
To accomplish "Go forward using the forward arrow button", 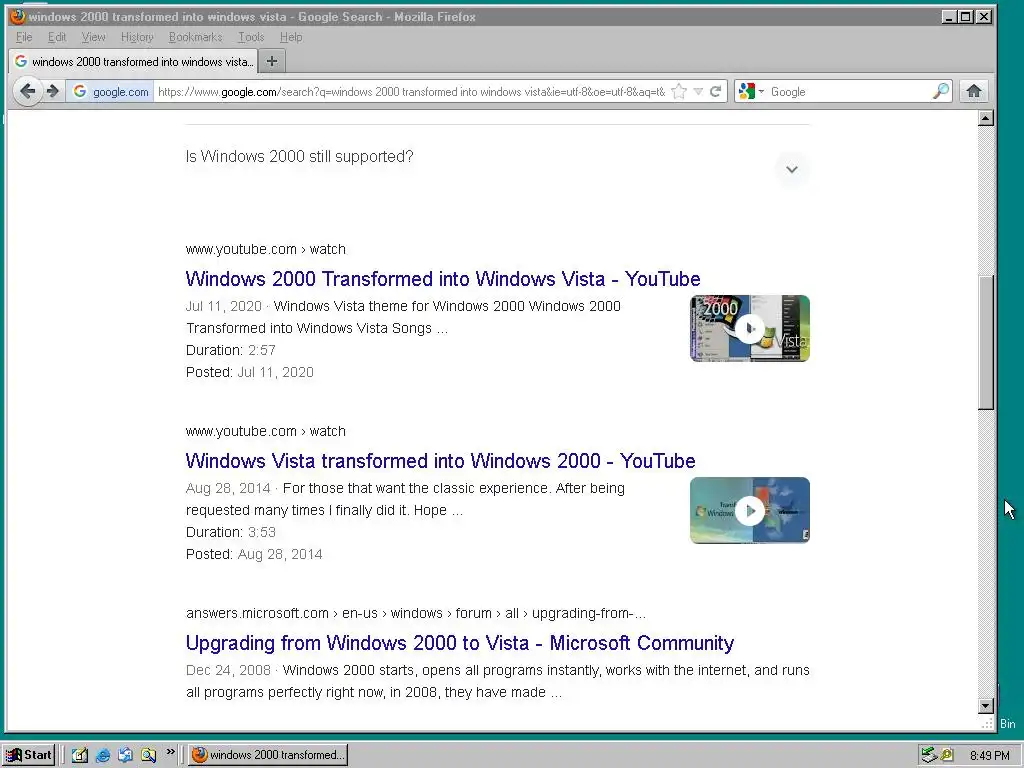I will (x=53, y=91).
